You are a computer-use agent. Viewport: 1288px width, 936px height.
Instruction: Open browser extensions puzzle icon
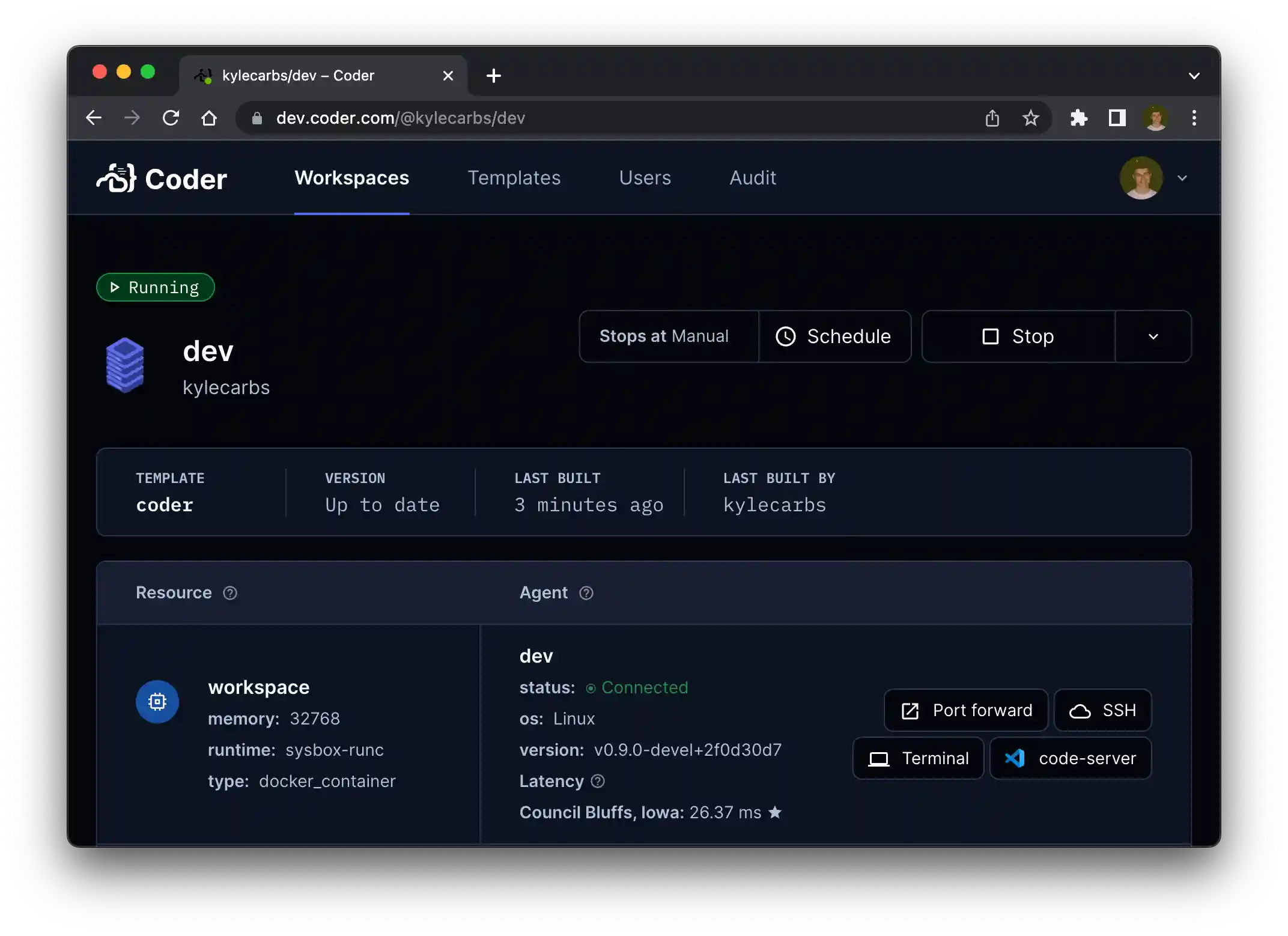(x=1079, y=118)
